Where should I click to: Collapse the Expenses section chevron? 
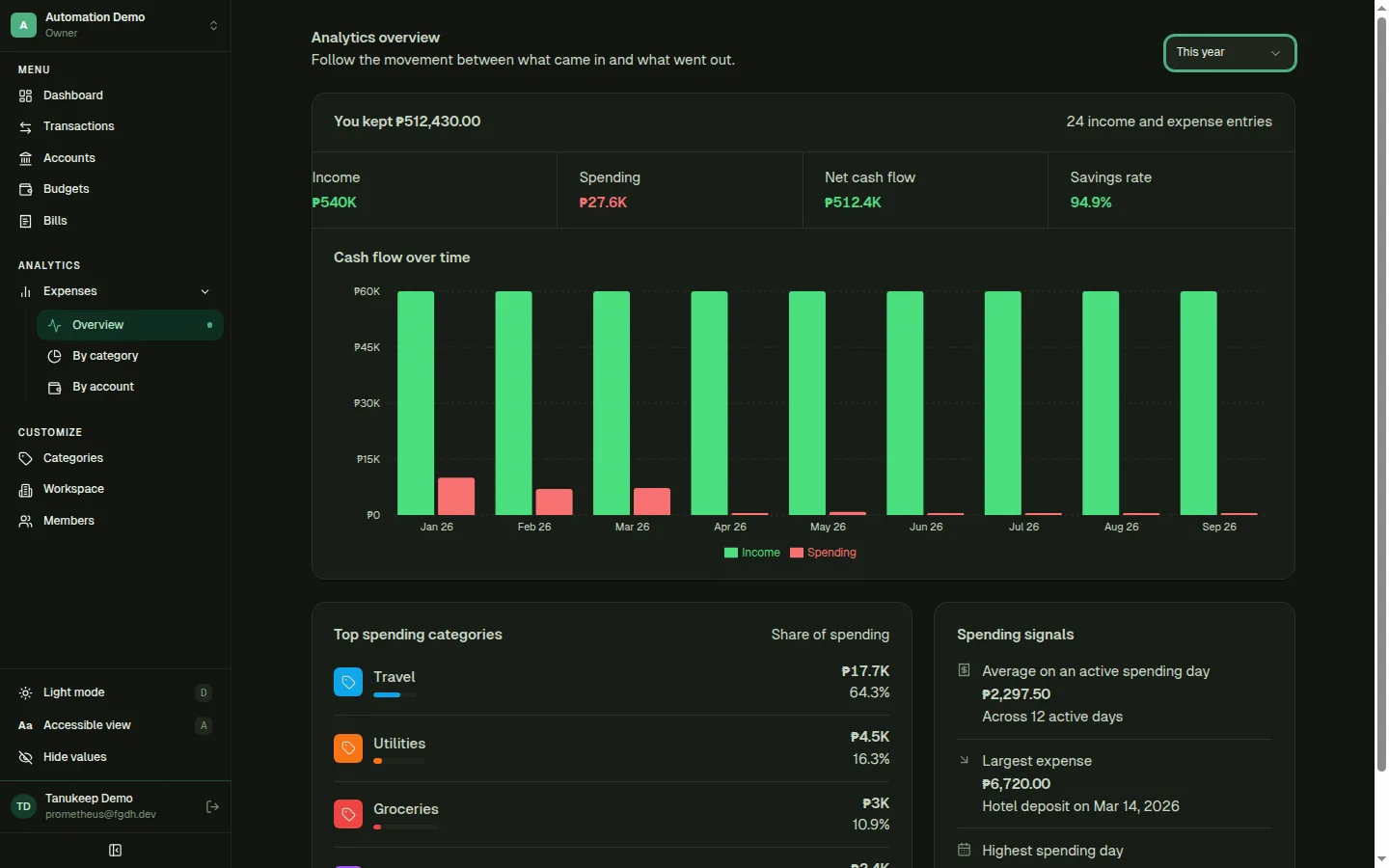click(x=204, y=291)
